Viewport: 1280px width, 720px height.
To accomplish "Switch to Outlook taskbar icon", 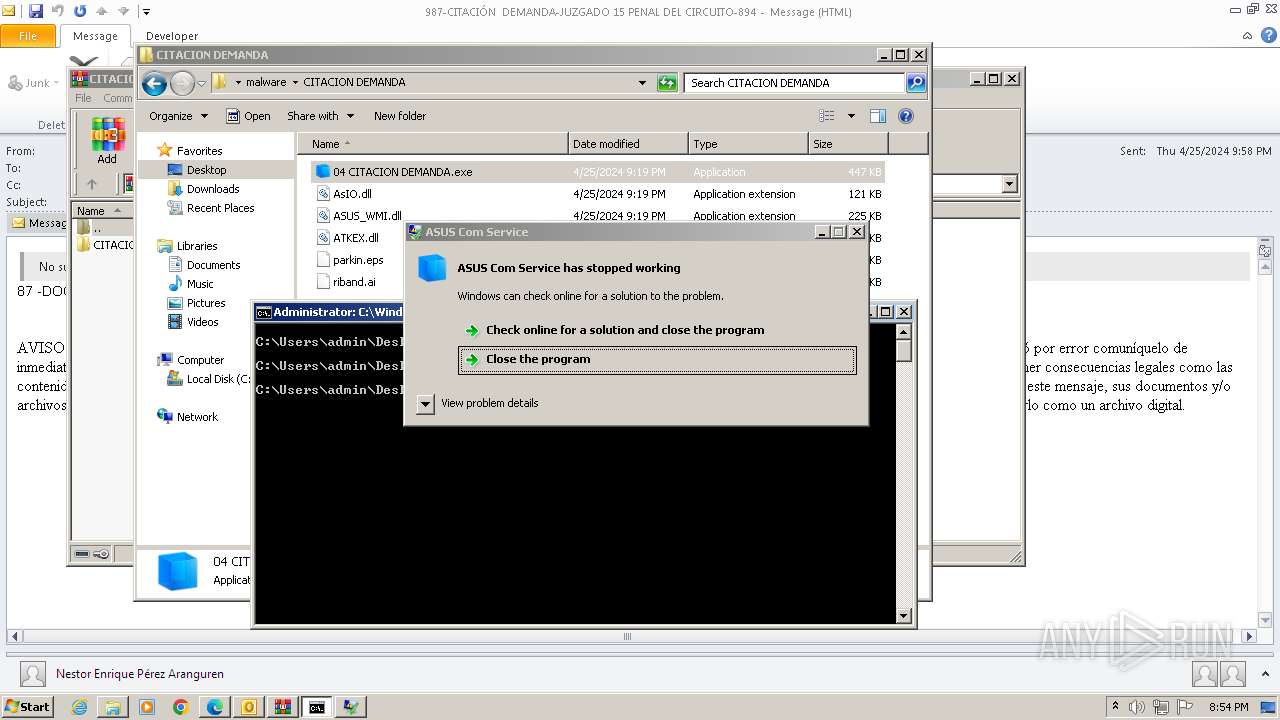I will pos(249,707).
